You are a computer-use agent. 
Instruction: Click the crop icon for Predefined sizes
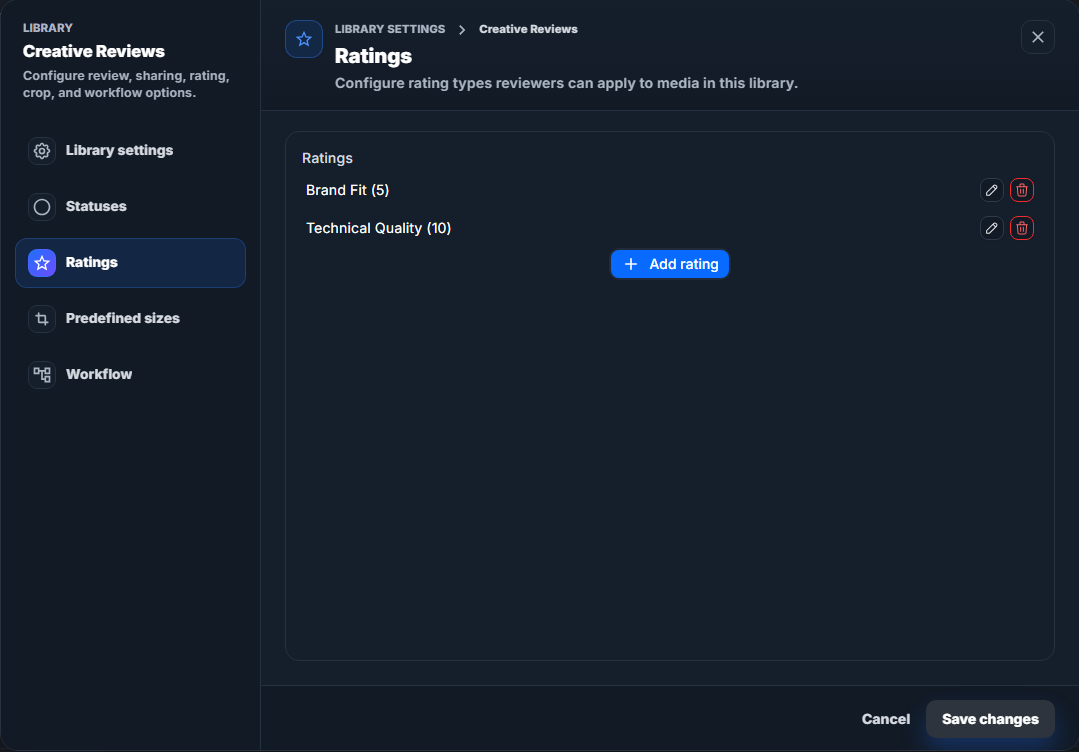[x=42, y=319]
